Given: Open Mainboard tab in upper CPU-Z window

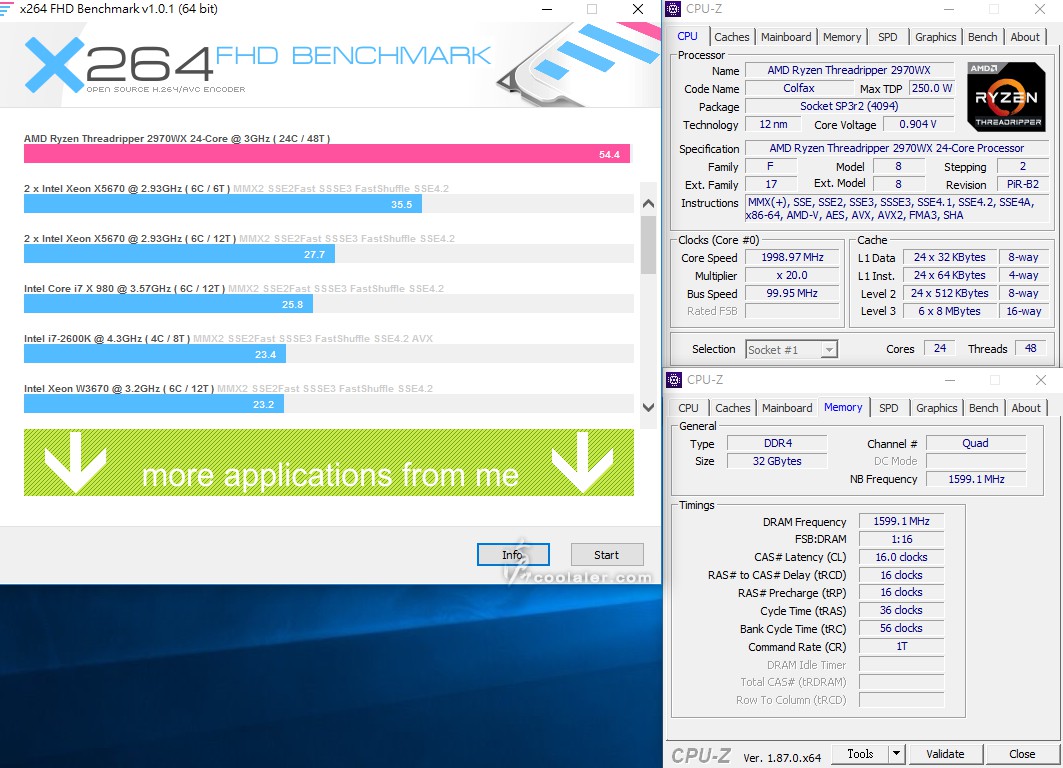Looking at the screenshot, I should (786, 37).
